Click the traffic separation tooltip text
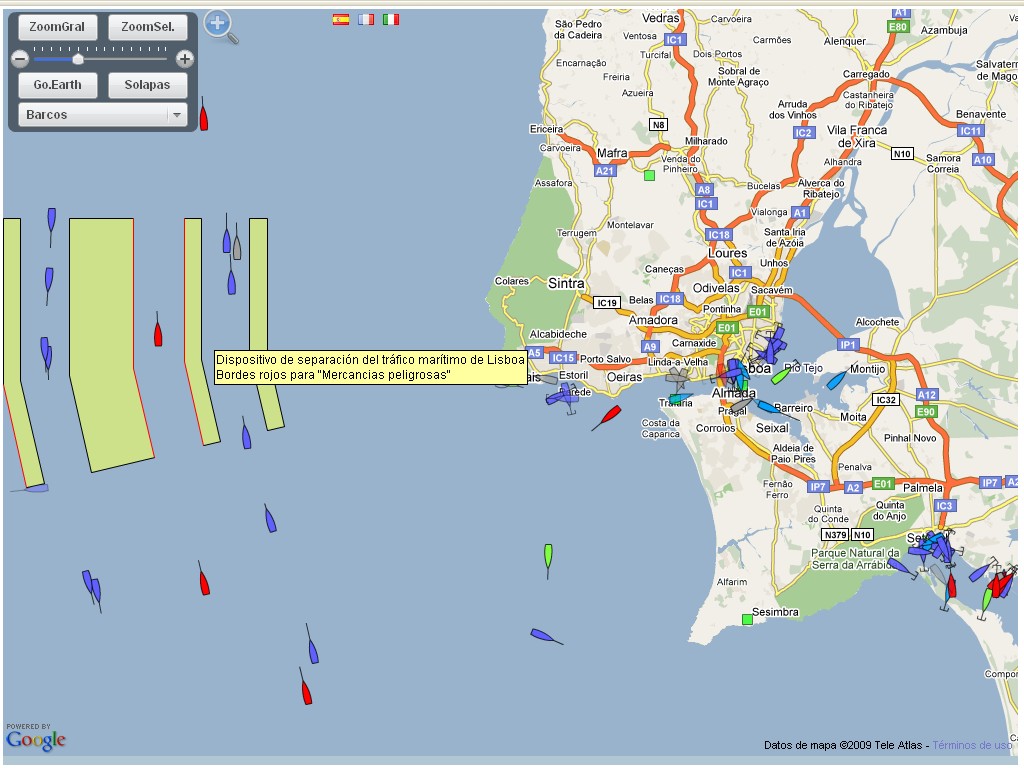The height and width of the screenshot is (768, 1024). (x=370, y=367)
